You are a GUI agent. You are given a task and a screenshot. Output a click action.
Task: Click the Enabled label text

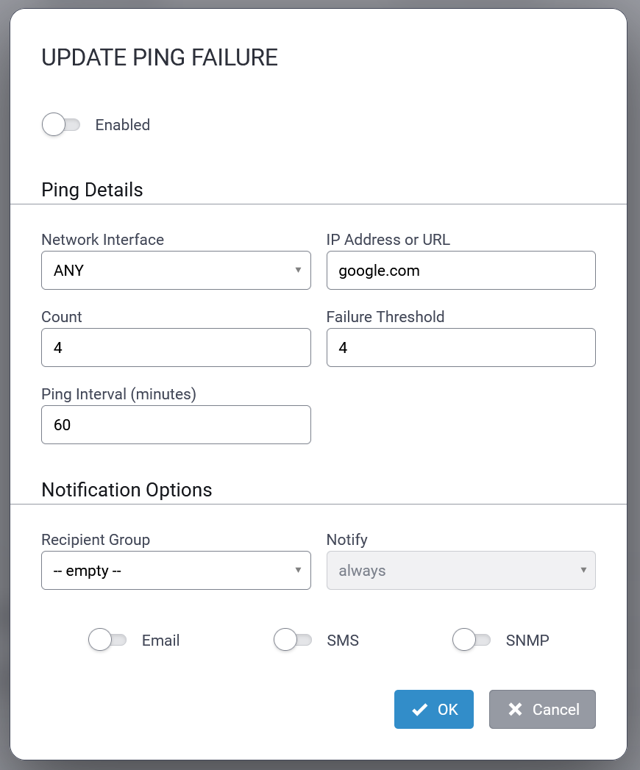click(x=122, y=125)
